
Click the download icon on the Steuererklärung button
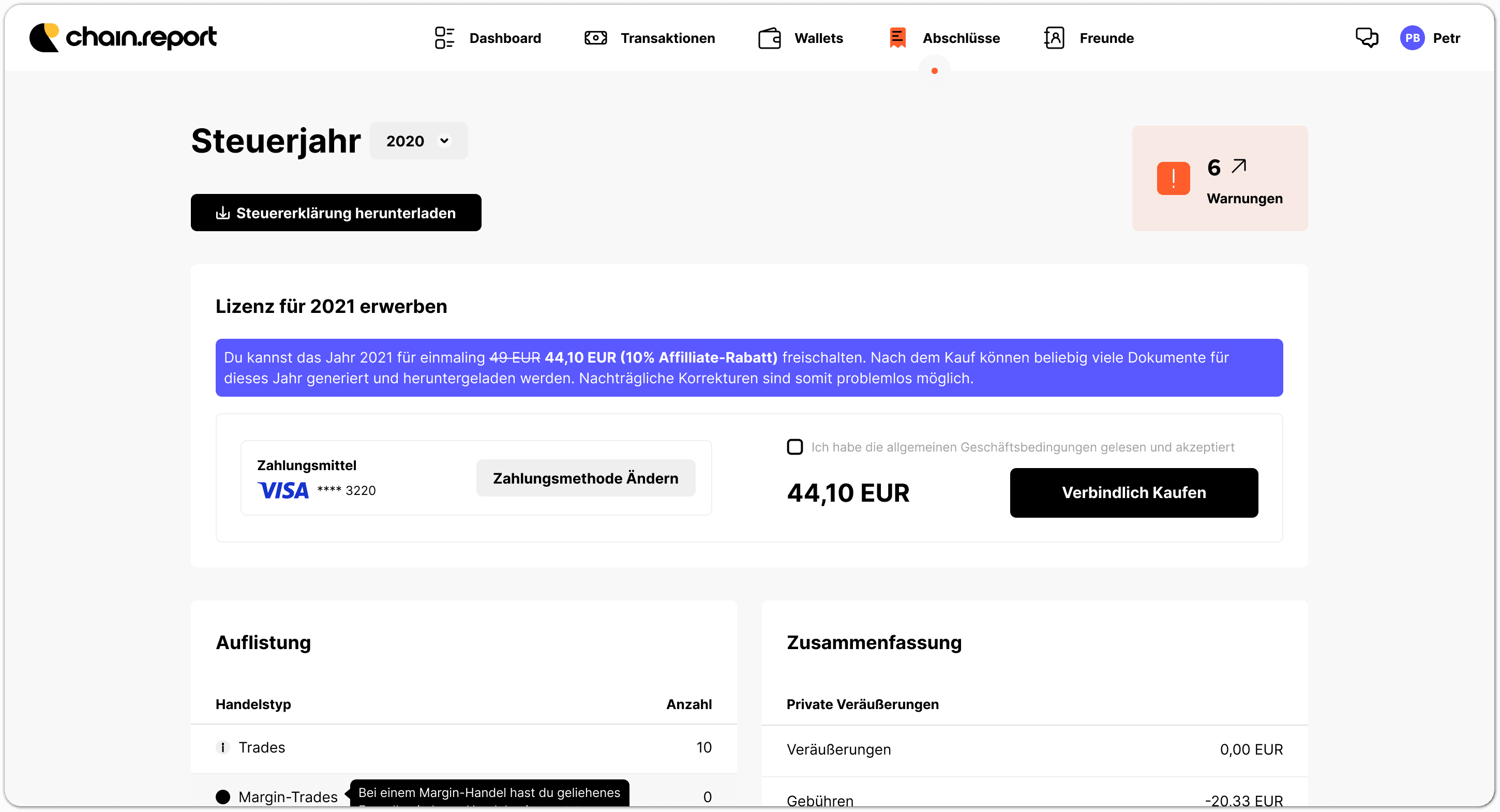point(223,213)
